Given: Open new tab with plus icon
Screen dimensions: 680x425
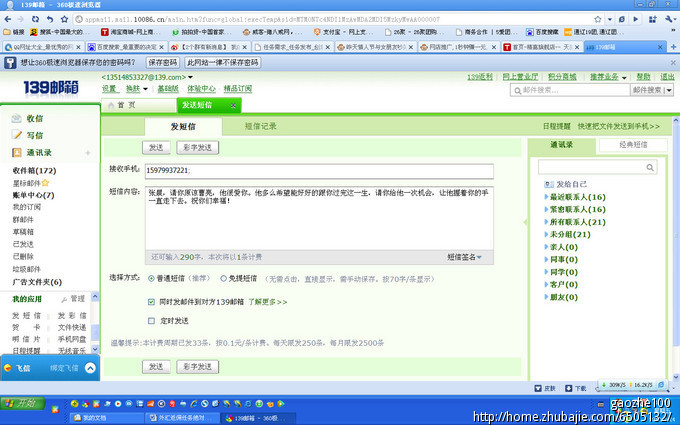Looking at the screenshot, I should 673,47.
